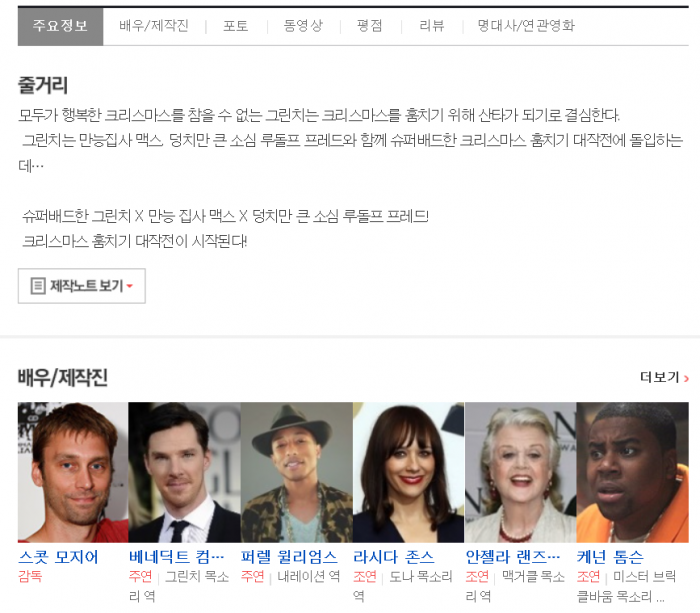The width and height of the screenshot is (700, 613).
Task: Click the 스콧 모지어 name link
Action: [x=58, y=557]
